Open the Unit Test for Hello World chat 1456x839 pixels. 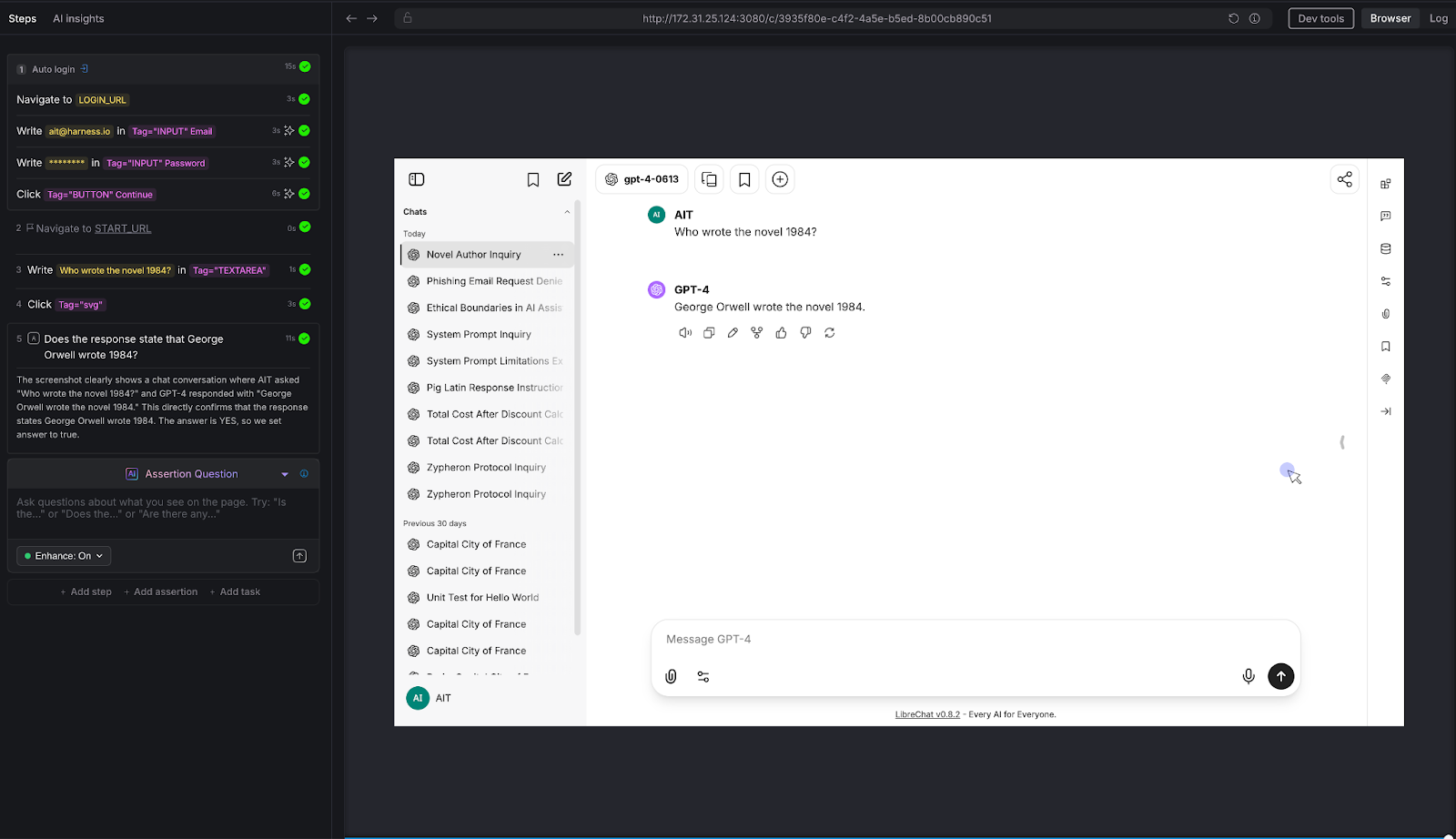coord(487,598)
